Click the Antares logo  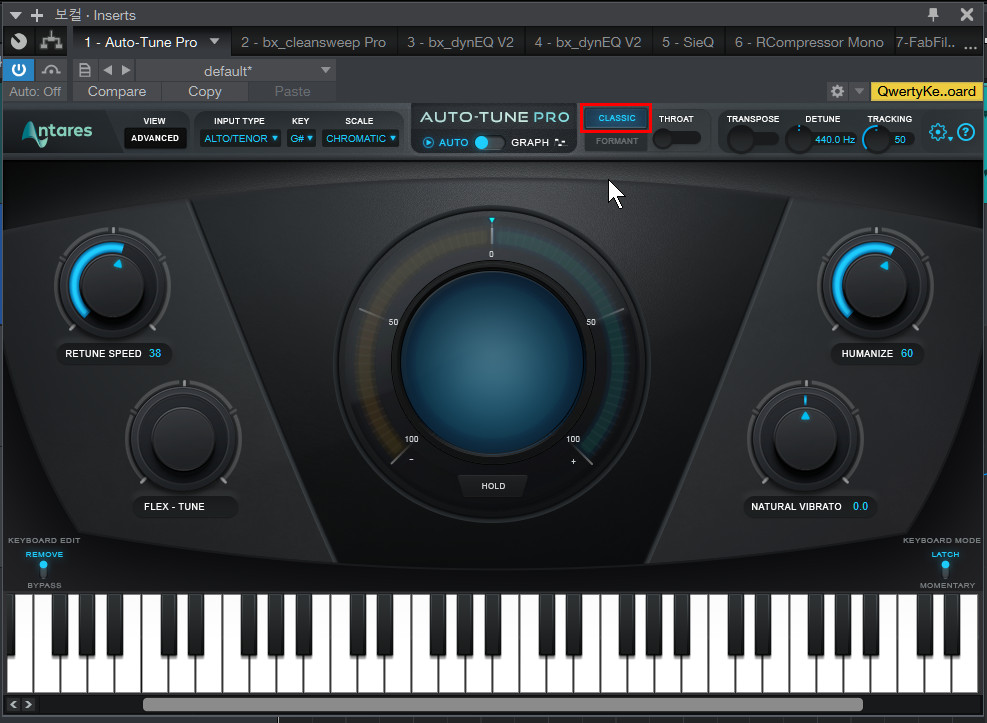[57, 132]
